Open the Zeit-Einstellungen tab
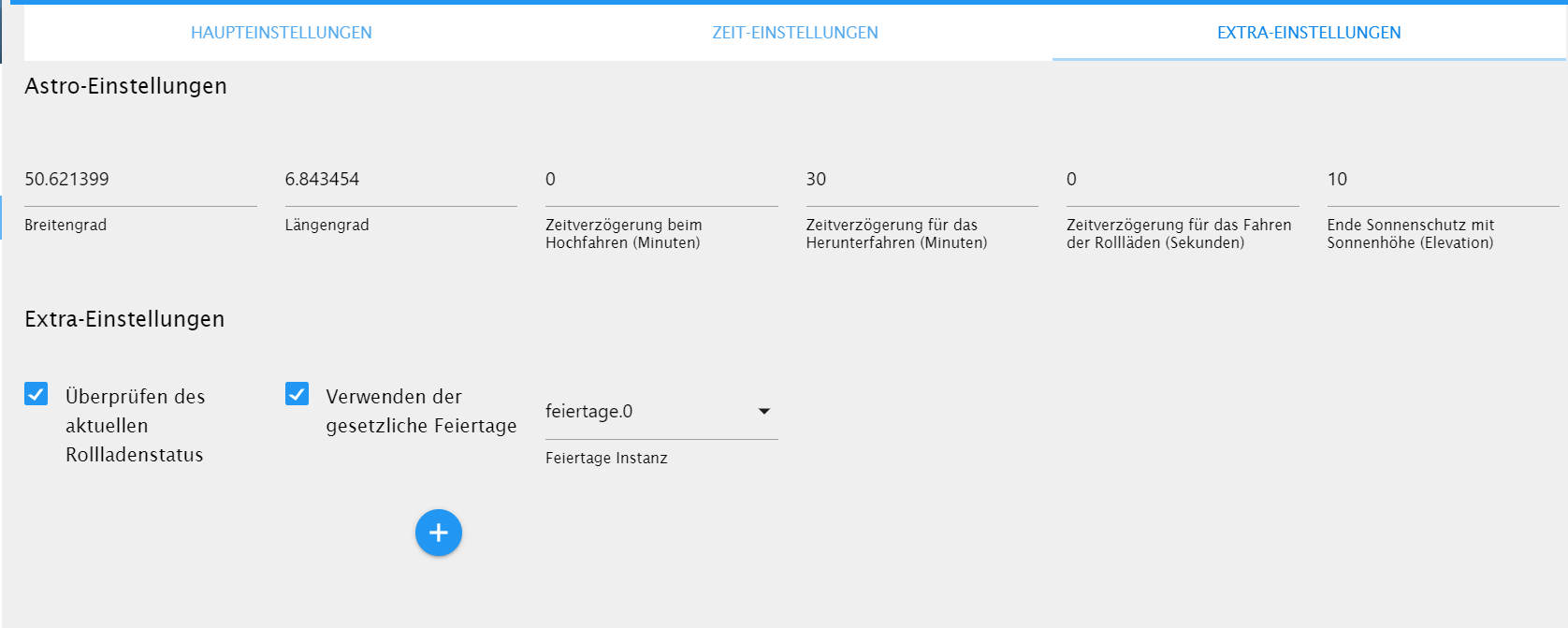Image resolution: width=1568 pixels, height=628 pixels. point(795,33)
